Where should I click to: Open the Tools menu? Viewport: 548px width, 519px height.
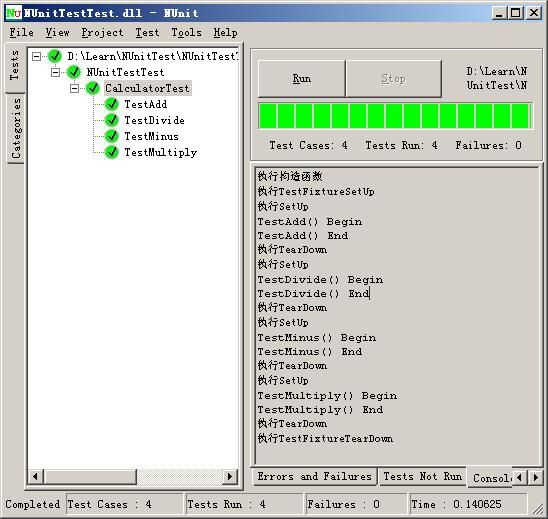[186, 33]
